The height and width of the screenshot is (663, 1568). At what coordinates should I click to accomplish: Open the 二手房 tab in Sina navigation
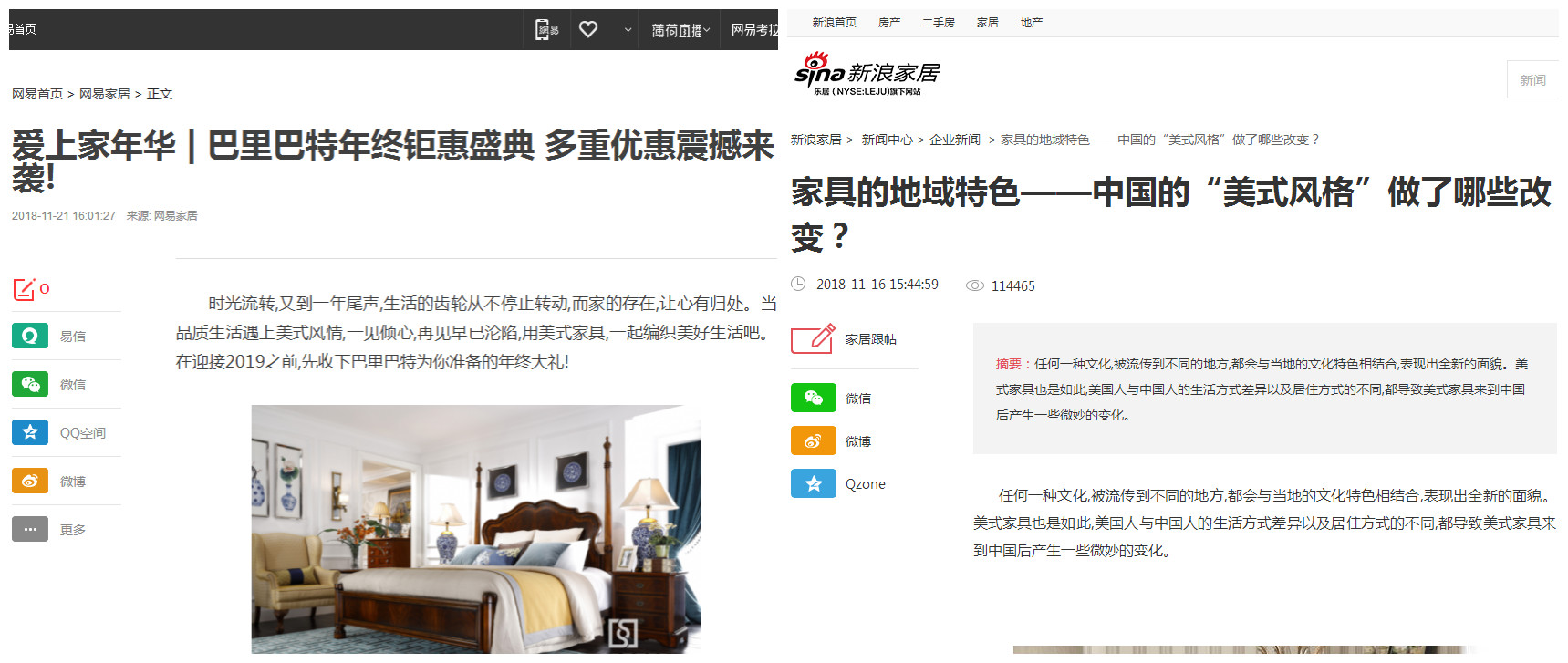(x=938, y=23)
